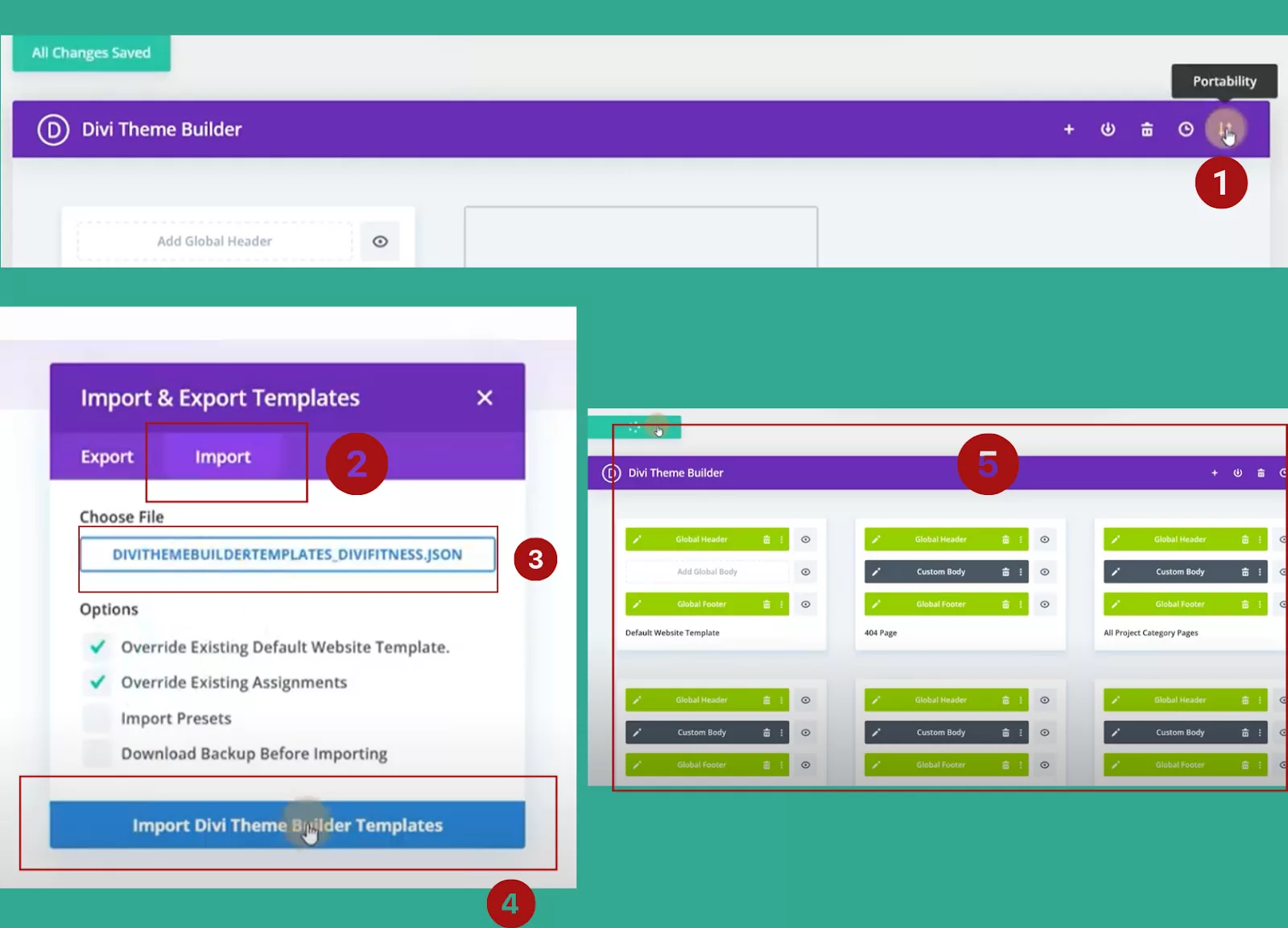The height and width of the screenshot is (928, 1288).
Task: Open Global Footer options dots in 404 Page card
Action: pos(1021,604)
